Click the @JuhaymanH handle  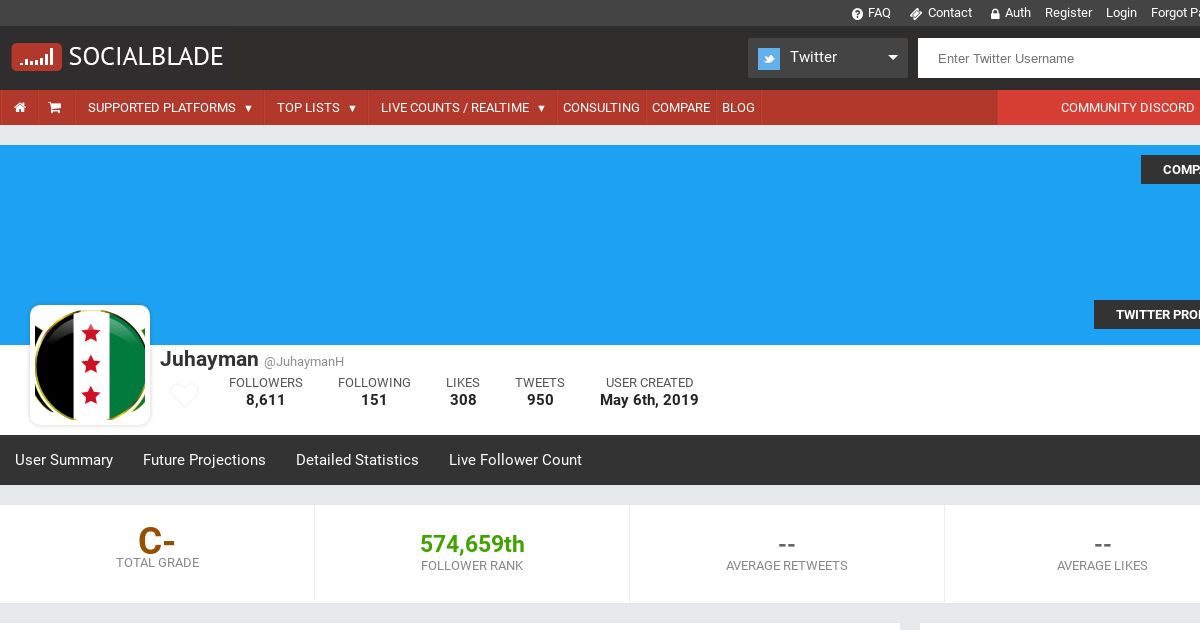304,362
